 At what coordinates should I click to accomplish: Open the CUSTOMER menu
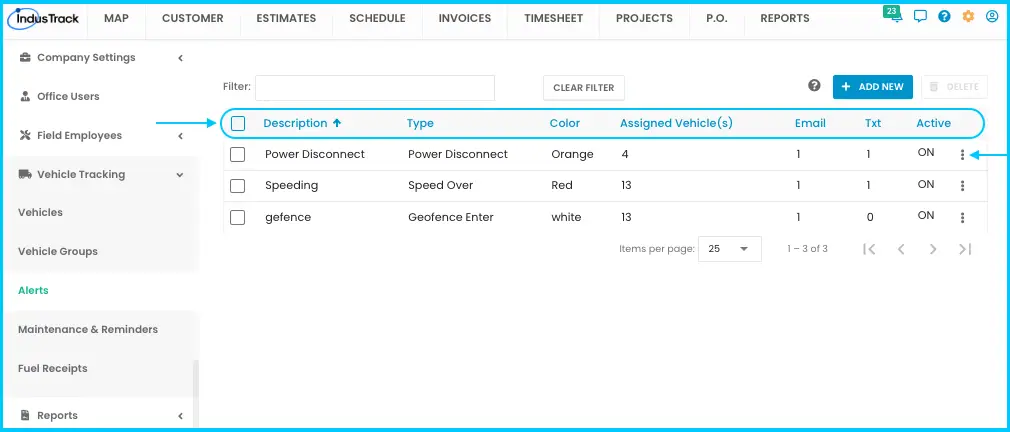click(x=193, y=19)
